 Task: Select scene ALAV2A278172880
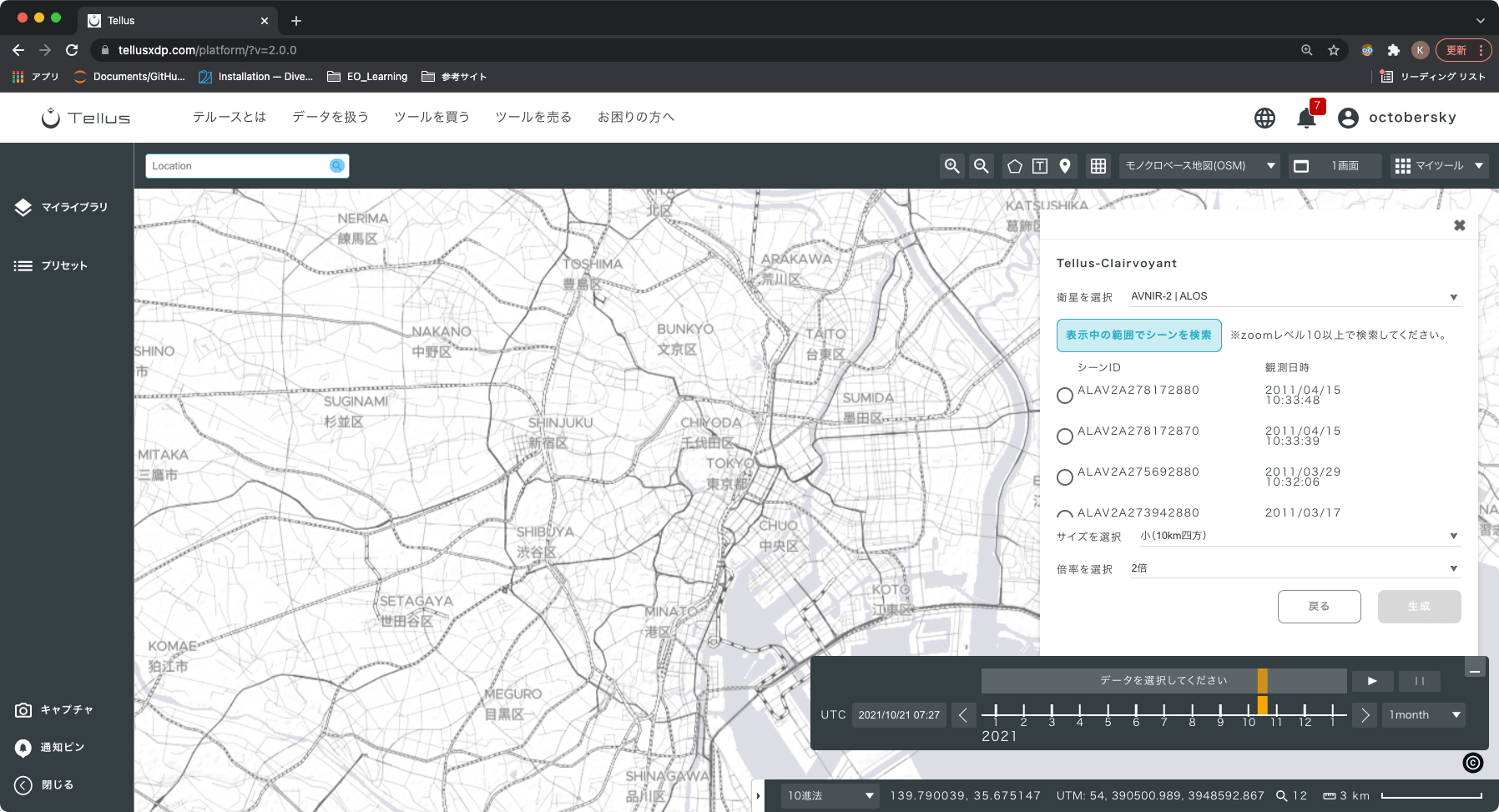[1065, 396]
